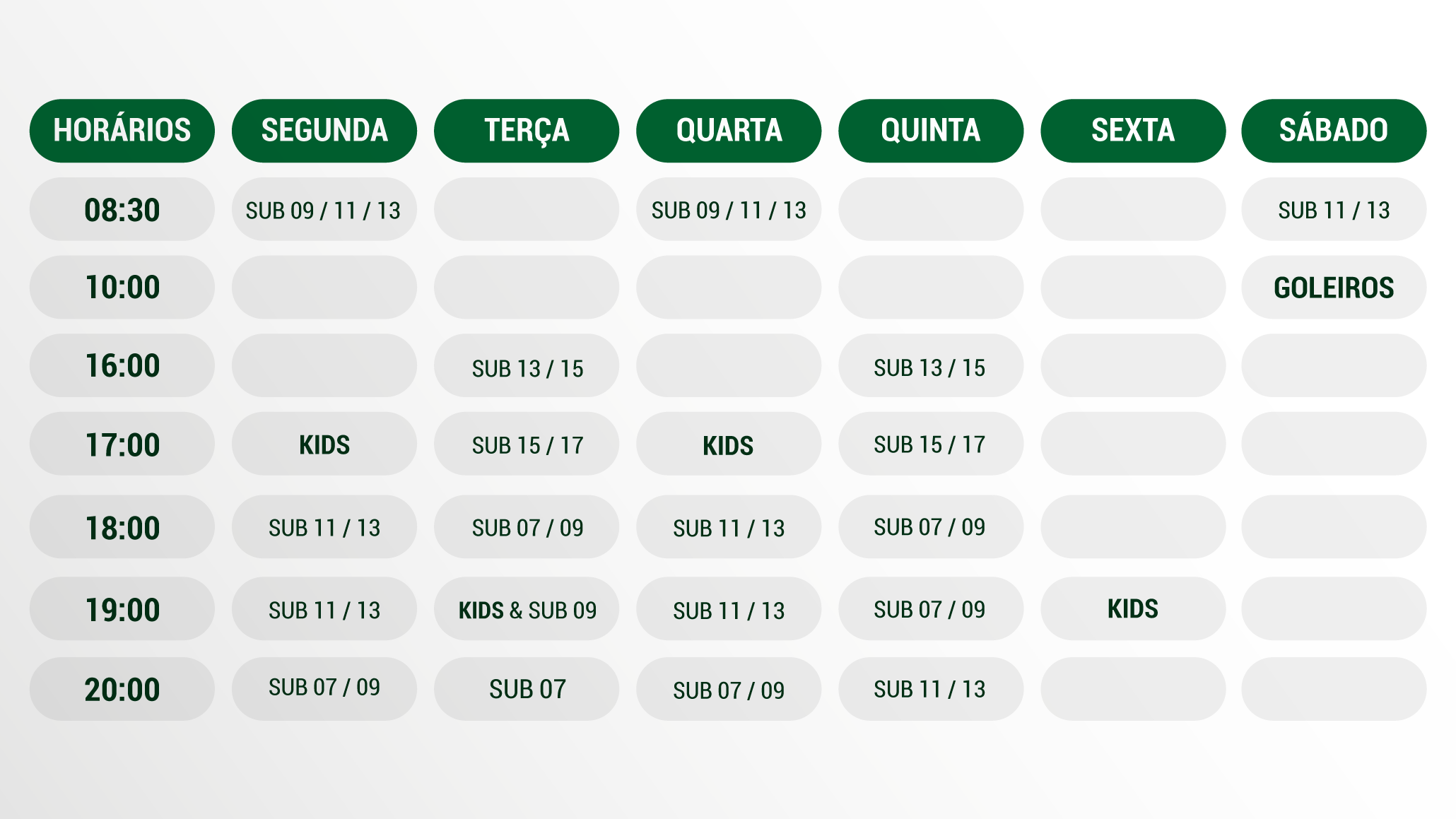This screenshot has width=1456, height=819.
Task: Select the KIDS & SUB 09 session
Action: pyautogui.click(x=527, y=610)
